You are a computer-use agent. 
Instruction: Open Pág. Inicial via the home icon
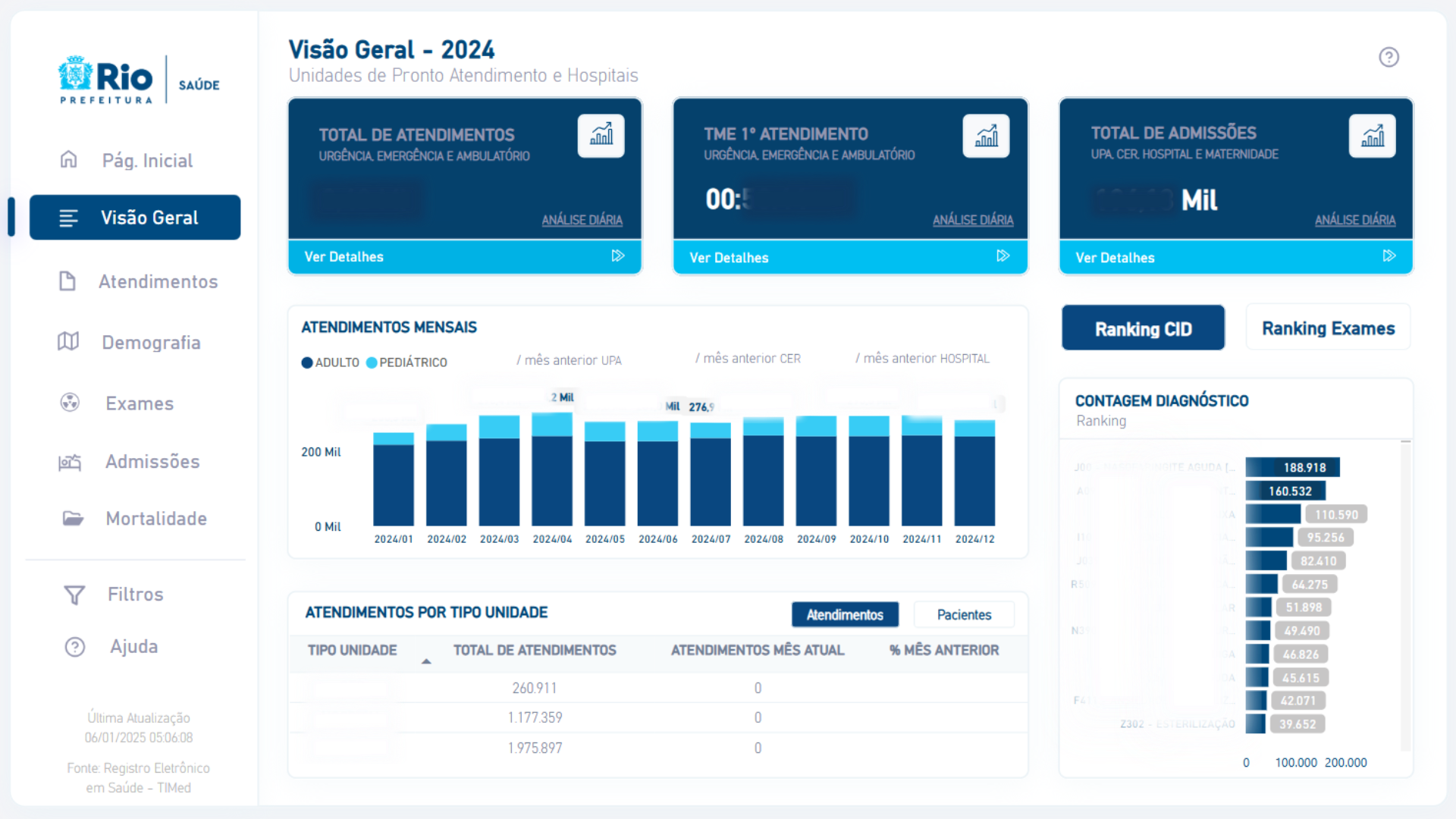tap(69, 160)
